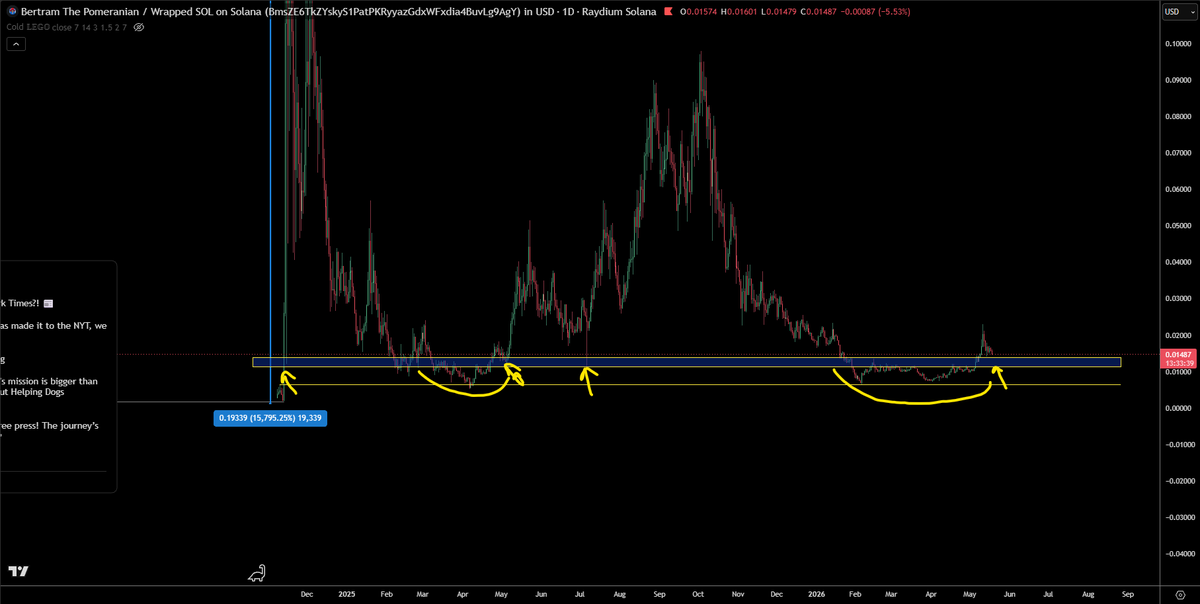The image size is (1200, 604).
Task: Click the TradingView logo icon
Action: point(18,572)
